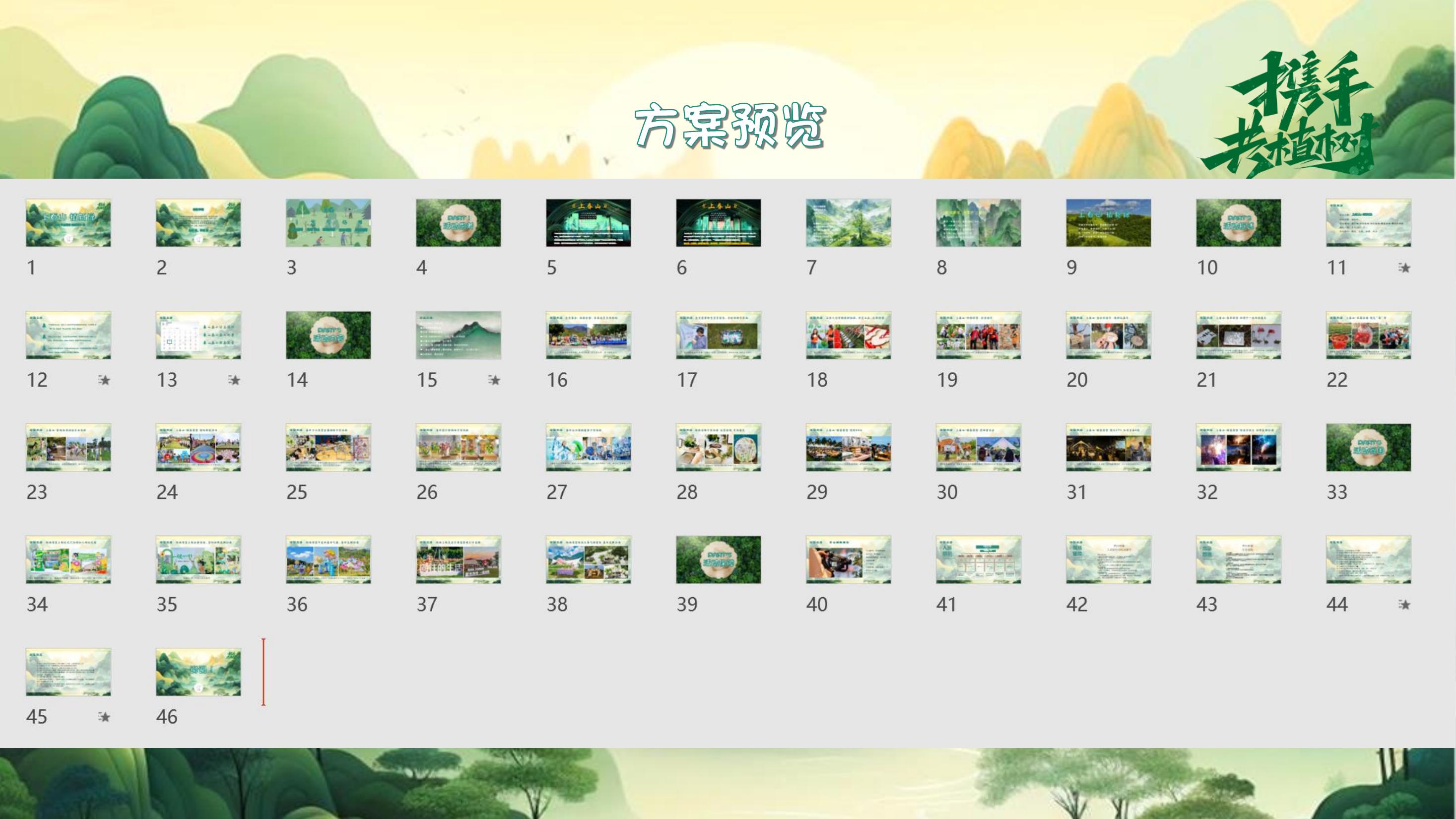Select slide 7 mountain tree thumbnail

(849, 223)
